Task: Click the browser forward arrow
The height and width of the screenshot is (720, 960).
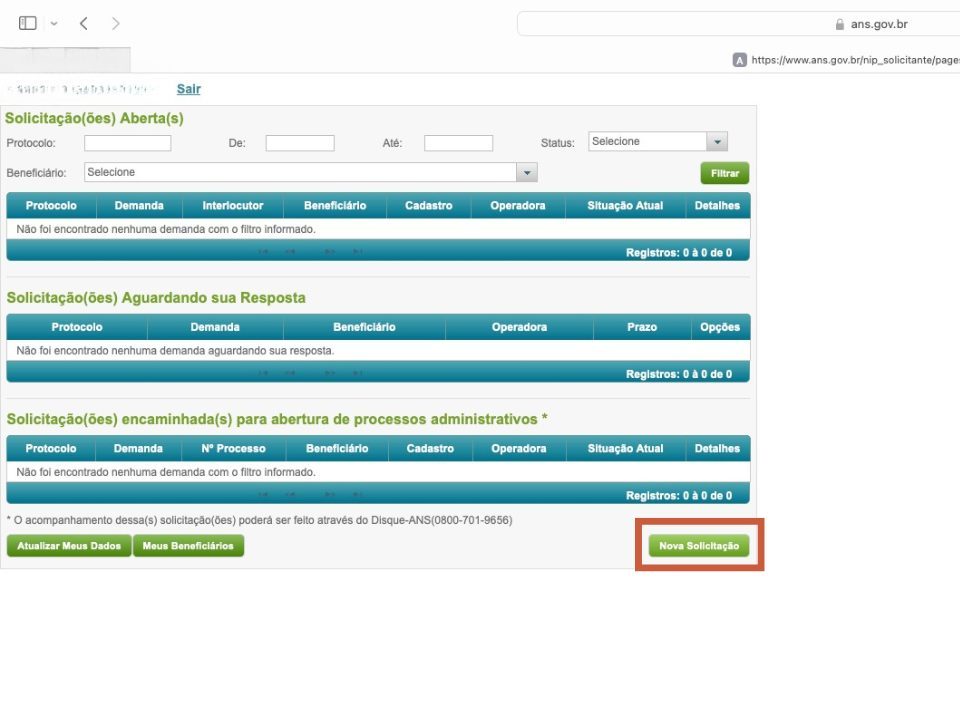Action: click(116, 23)
